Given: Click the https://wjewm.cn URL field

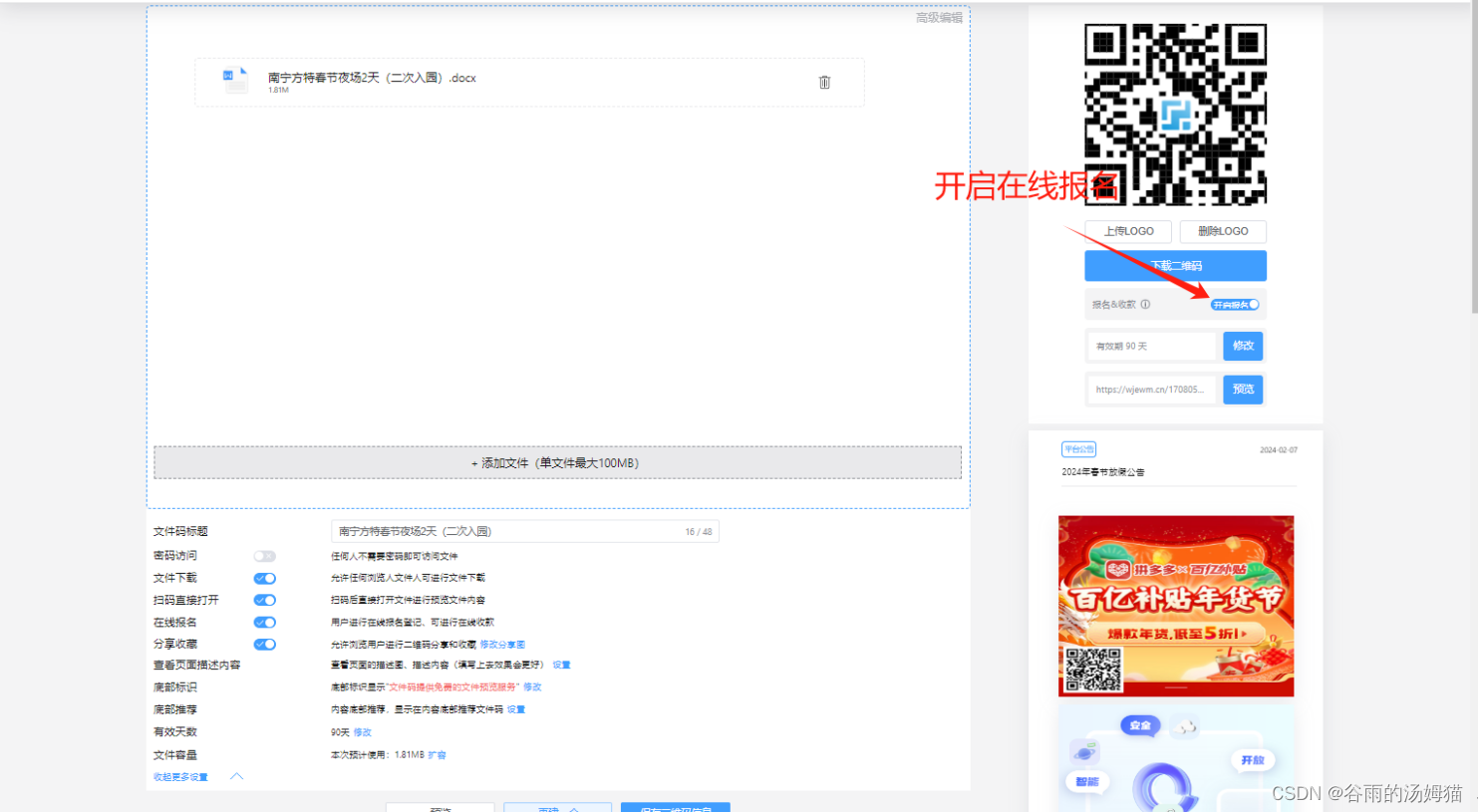Looking at the screenshot, I should pyautogui.click(x=1153, y=390).
